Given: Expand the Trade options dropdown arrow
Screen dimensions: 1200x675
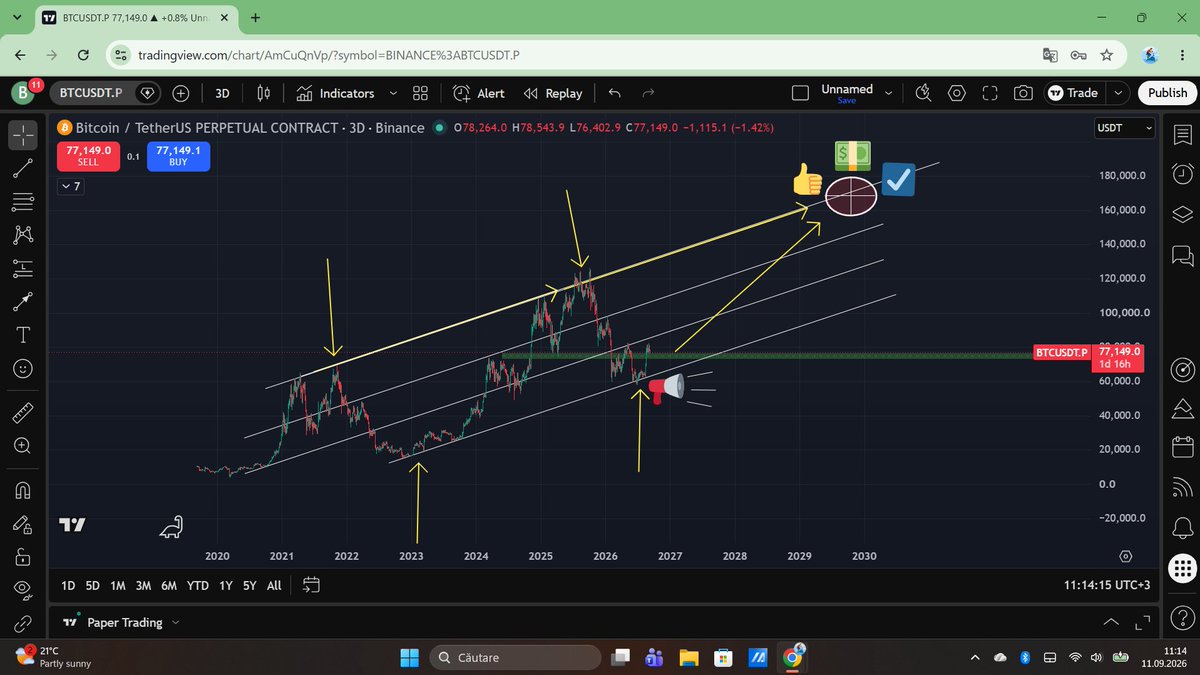Looking at the screenshot, I should tap(1118, 93).
